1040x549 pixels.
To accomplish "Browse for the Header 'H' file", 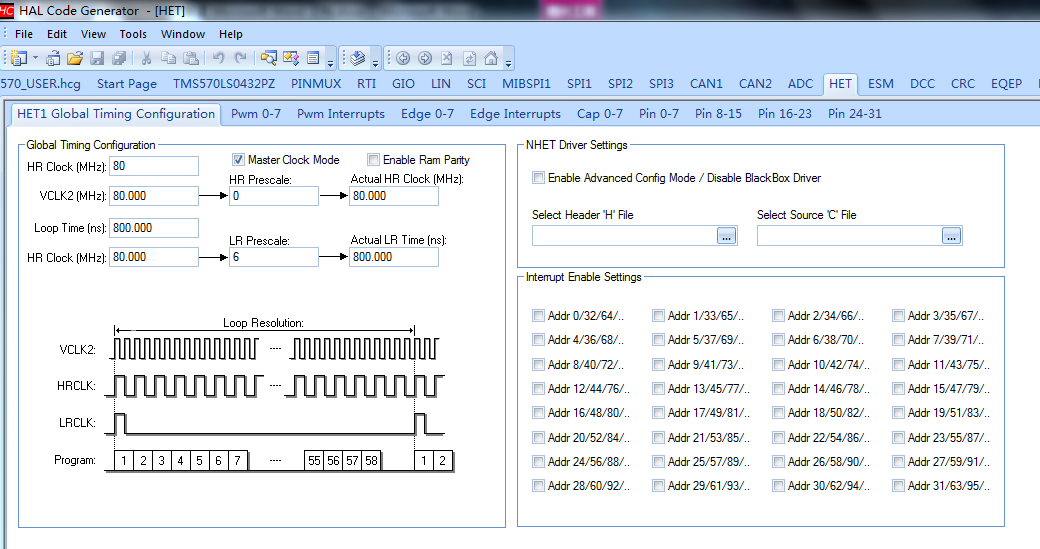I will click(x=726, y=235).
